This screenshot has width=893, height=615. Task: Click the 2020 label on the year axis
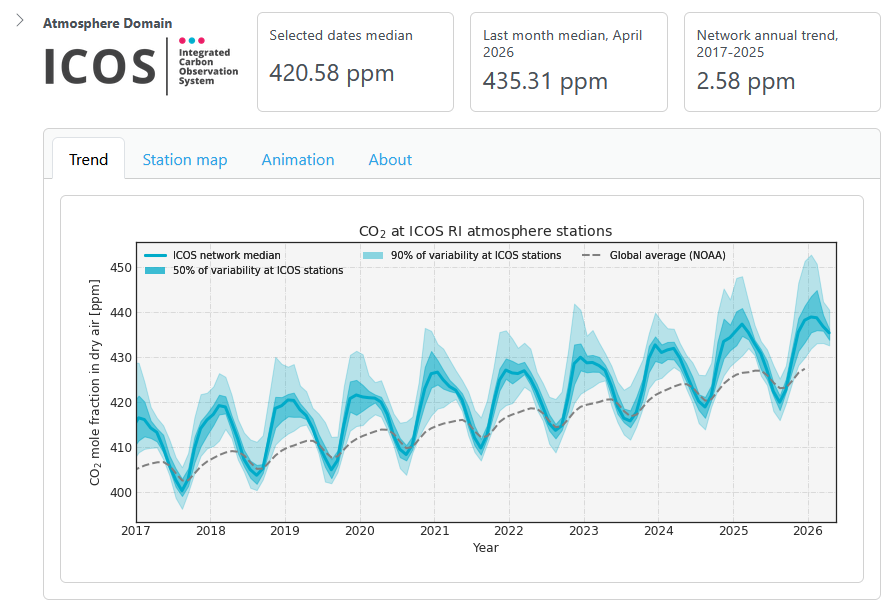tap(359, 531)
